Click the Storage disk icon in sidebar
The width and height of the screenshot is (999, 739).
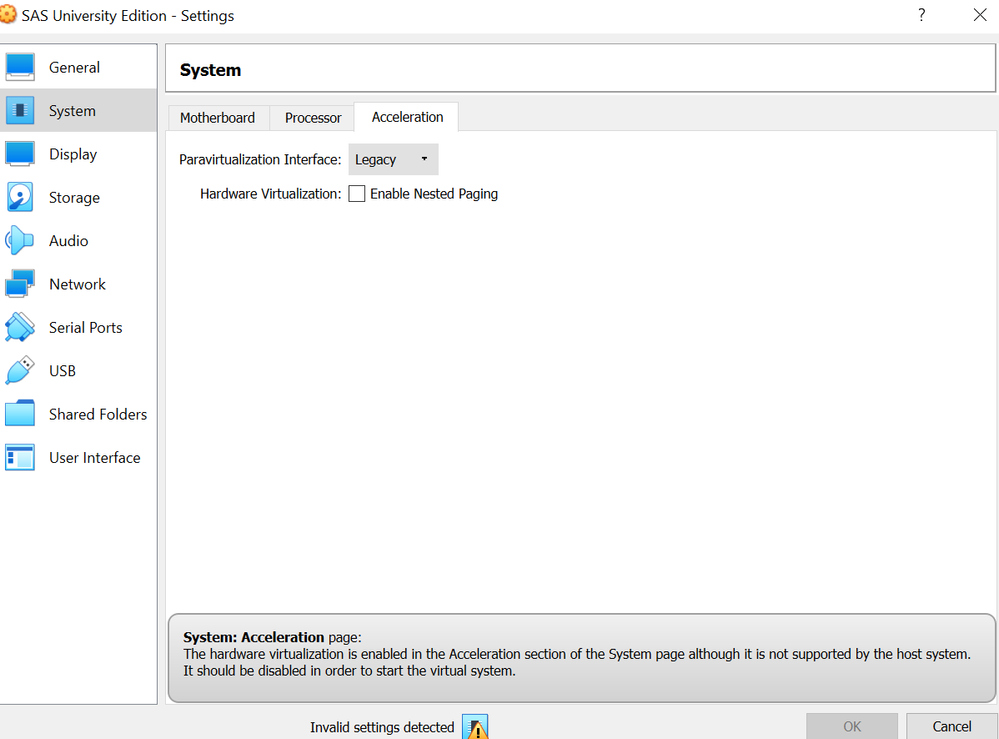click(20, 197)
